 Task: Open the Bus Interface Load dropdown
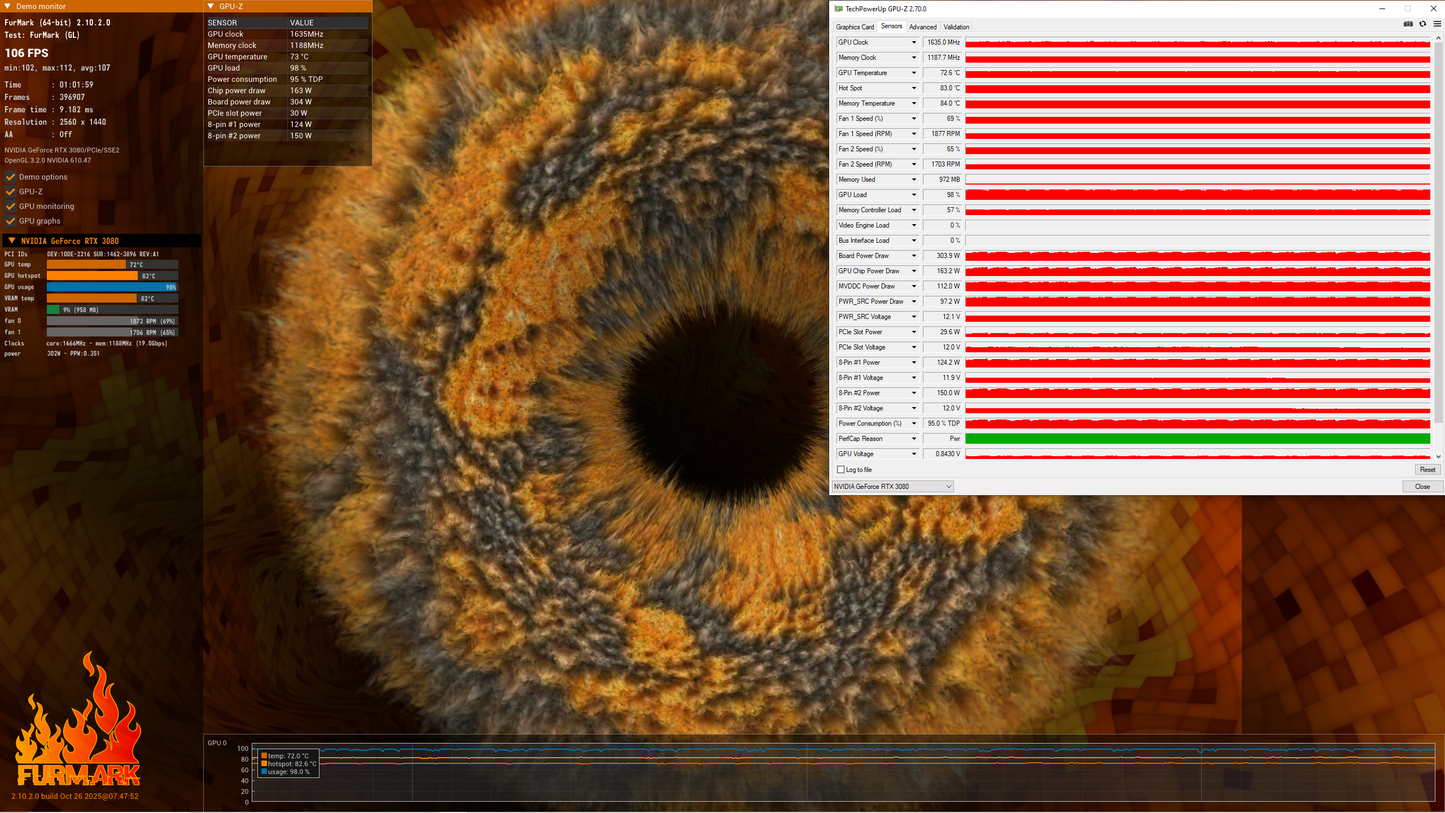(913, 241)
